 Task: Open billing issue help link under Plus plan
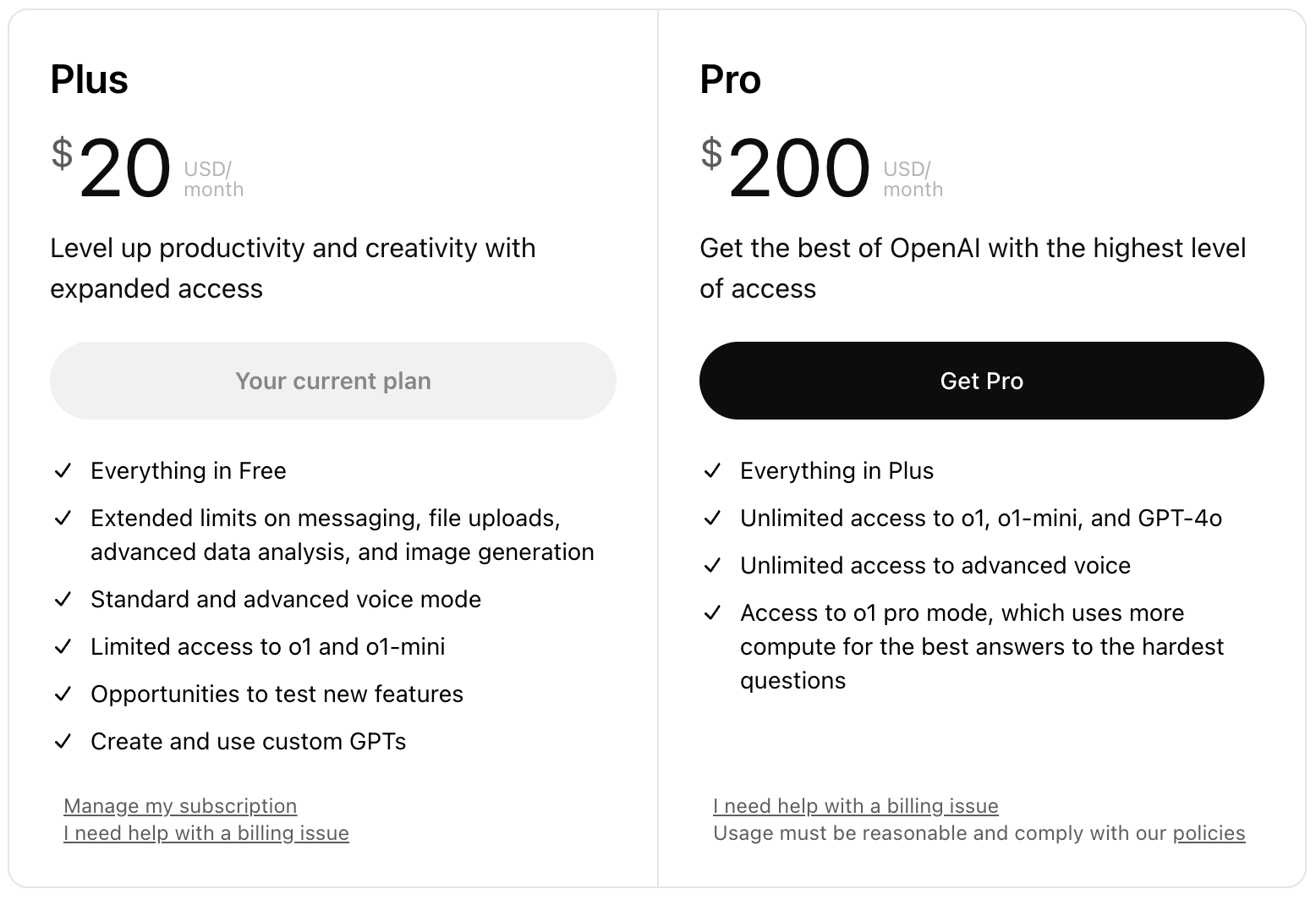(x=206, y=833)
